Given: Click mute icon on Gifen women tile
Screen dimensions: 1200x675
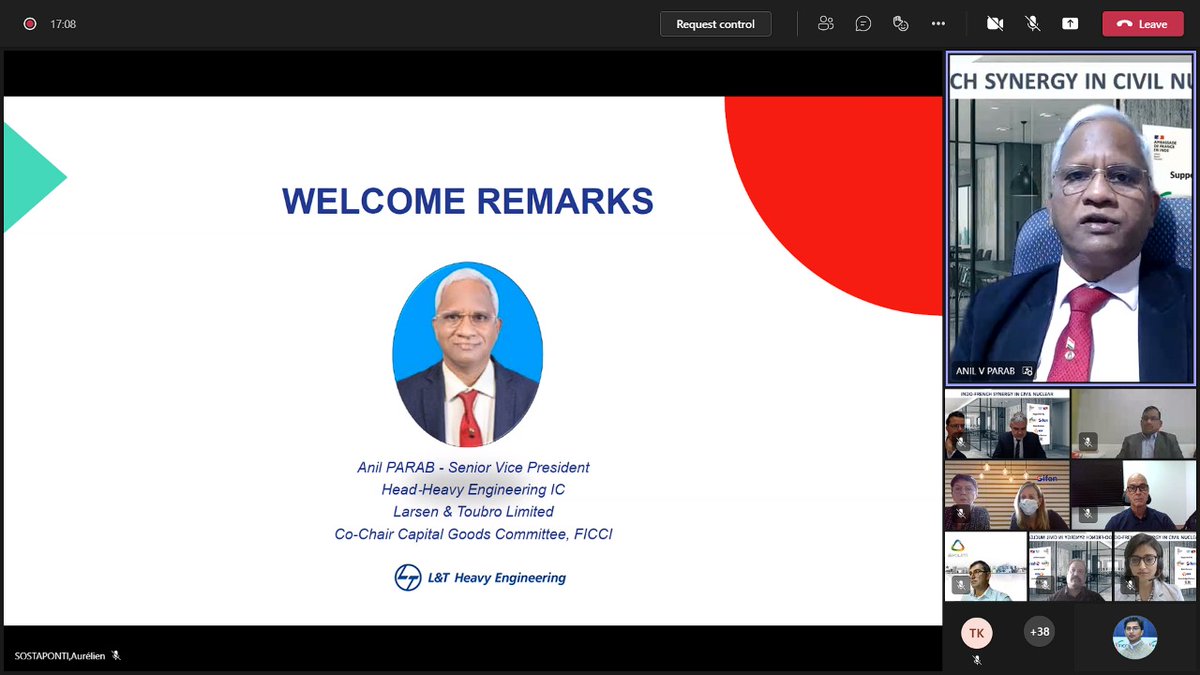Looking at the screenshot, I should tap(961, 513).
